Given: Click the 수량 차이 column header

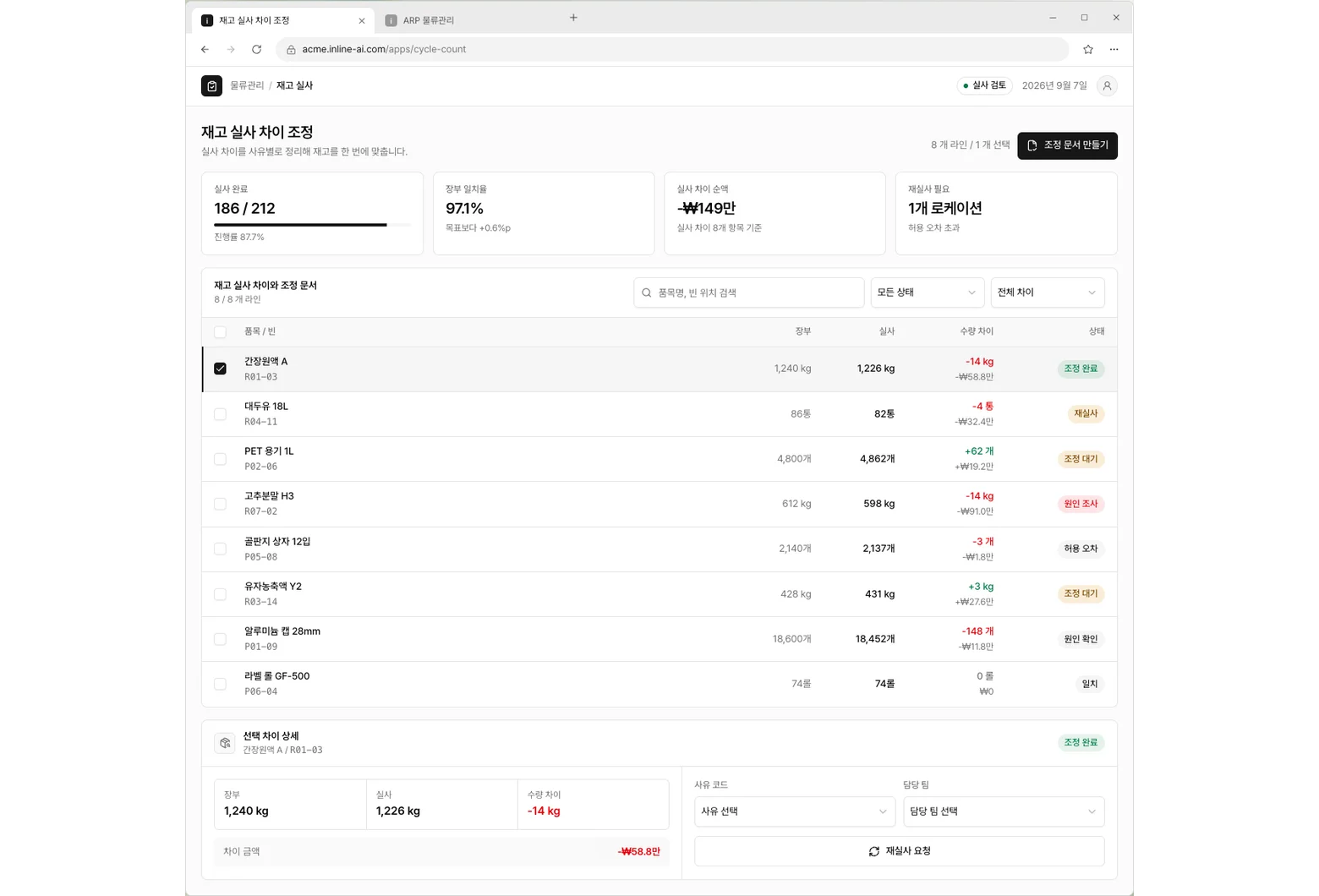Looking at the screenshot, I should (x=977, y=331).
